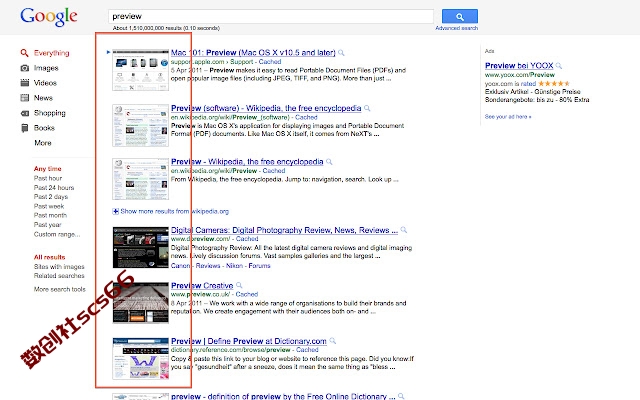Open Mac 101: Preview result title
Viewport: 640px width, 400px height.
(253, 53)
